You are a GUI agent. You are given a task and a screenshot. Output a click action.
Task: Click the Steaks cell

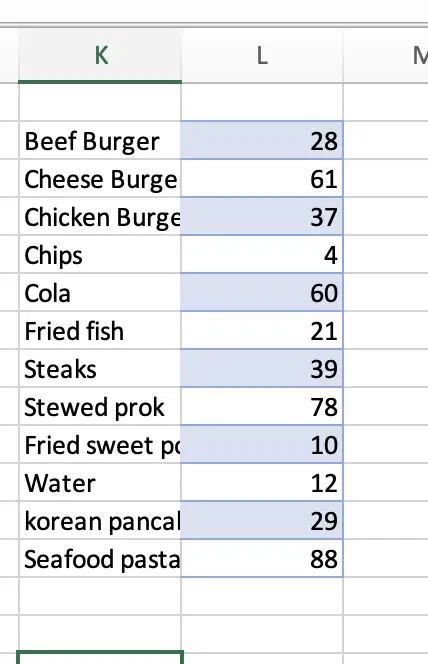click(x=100, y=368)
